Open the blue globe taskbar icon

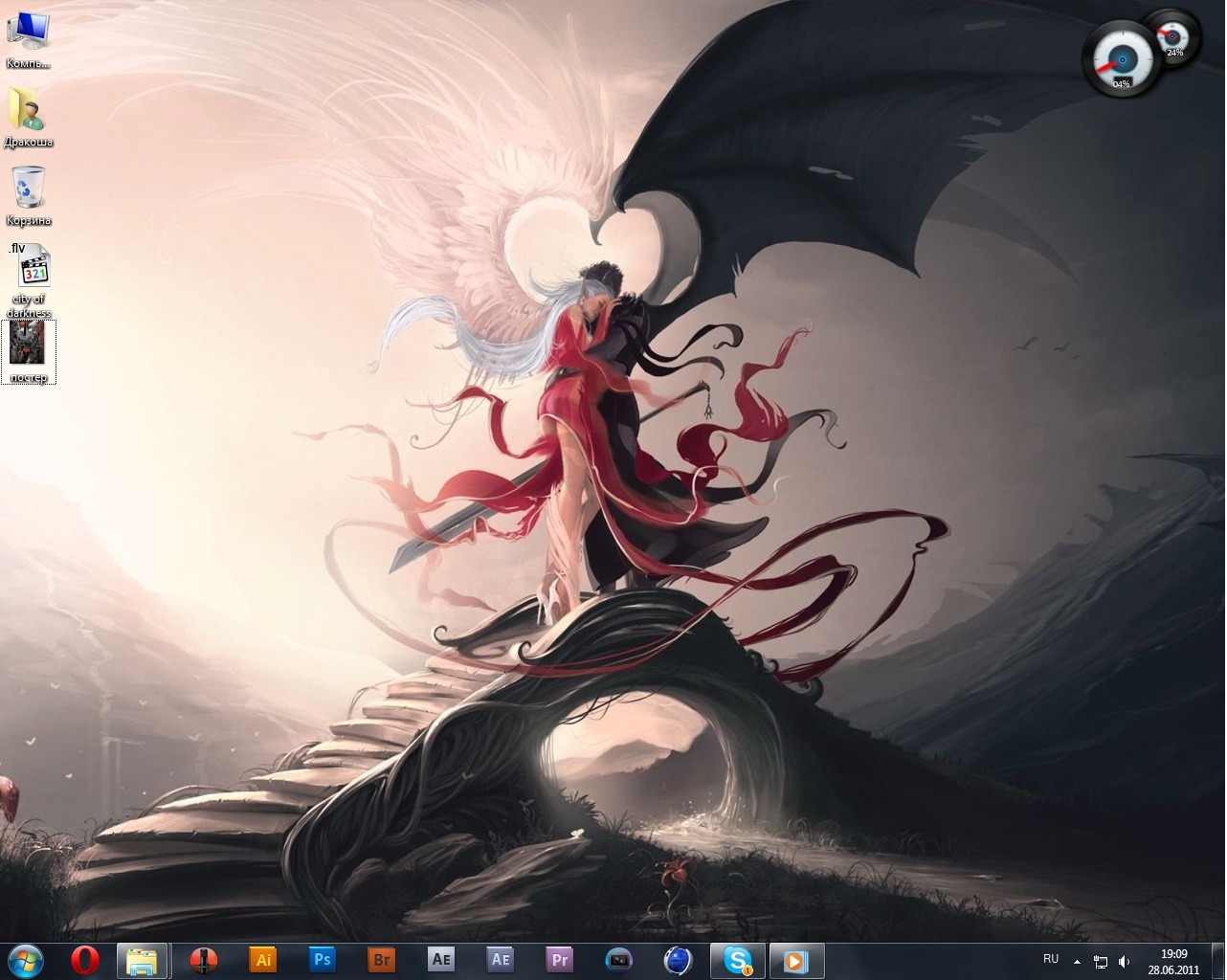[678, 960]
